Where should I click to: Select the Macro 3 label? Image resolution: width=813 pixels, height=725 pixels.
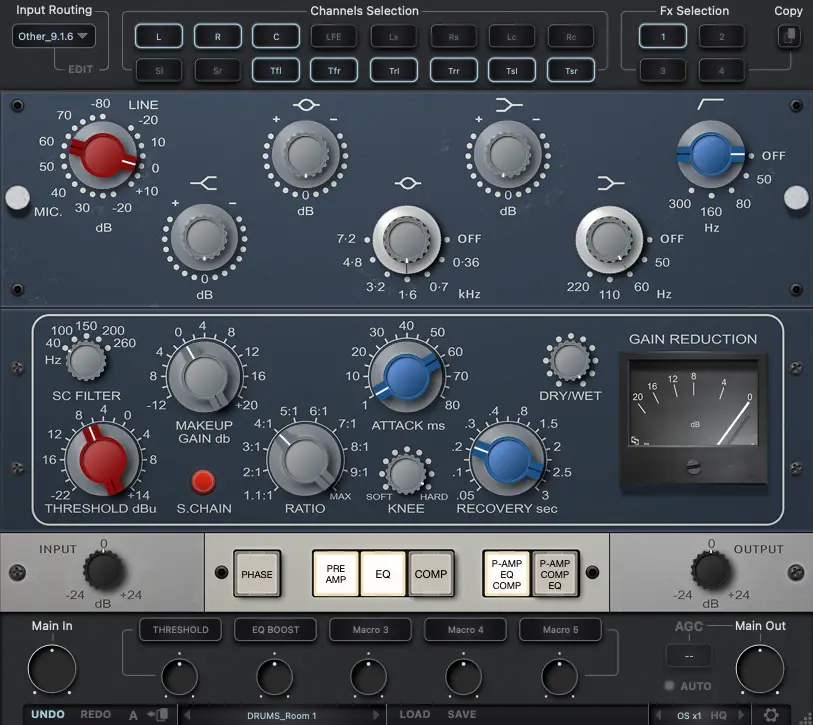coord(370,630)
